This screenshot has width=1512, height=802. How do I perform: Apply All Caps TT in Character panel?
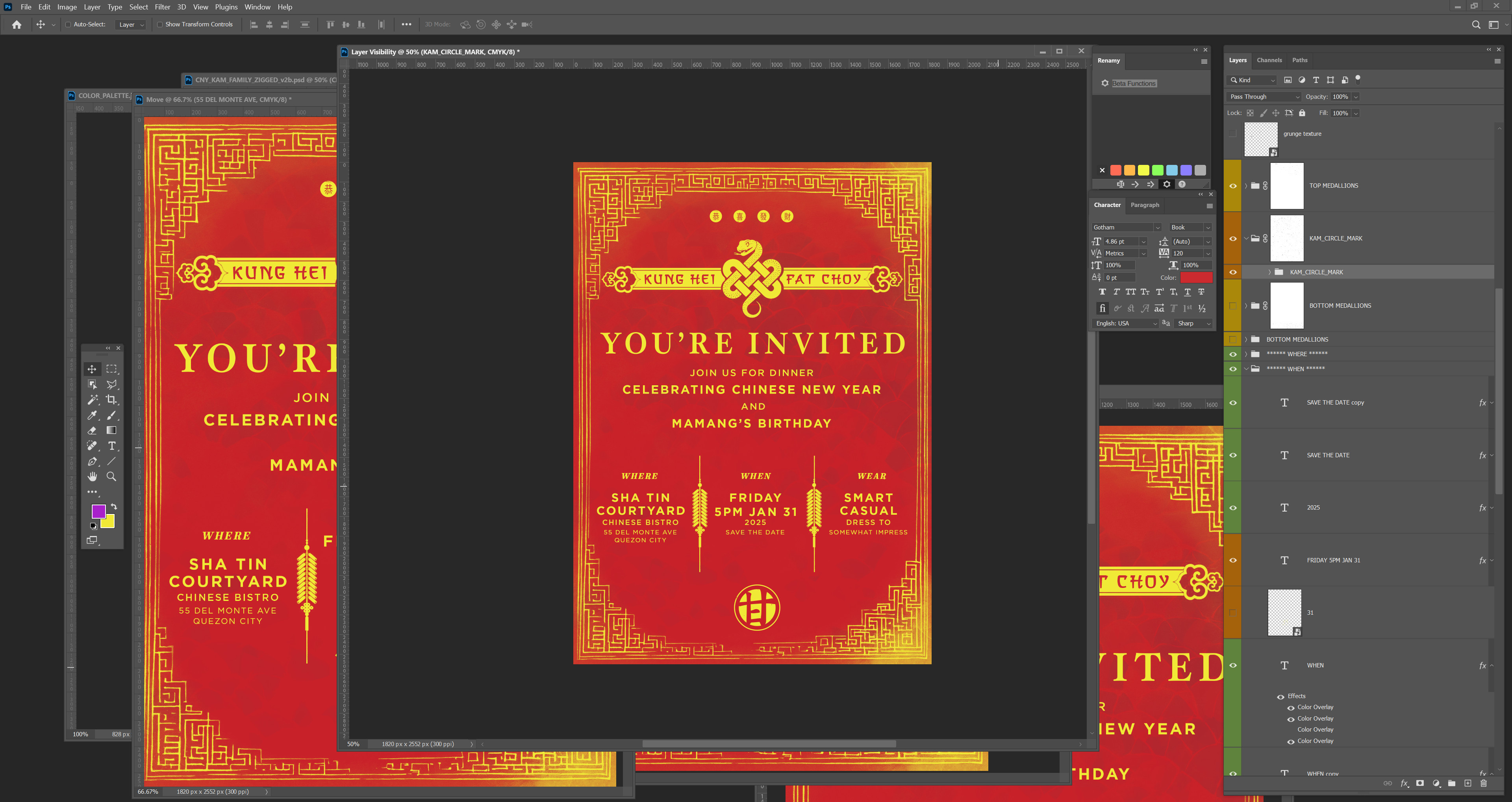(1130, 292)
